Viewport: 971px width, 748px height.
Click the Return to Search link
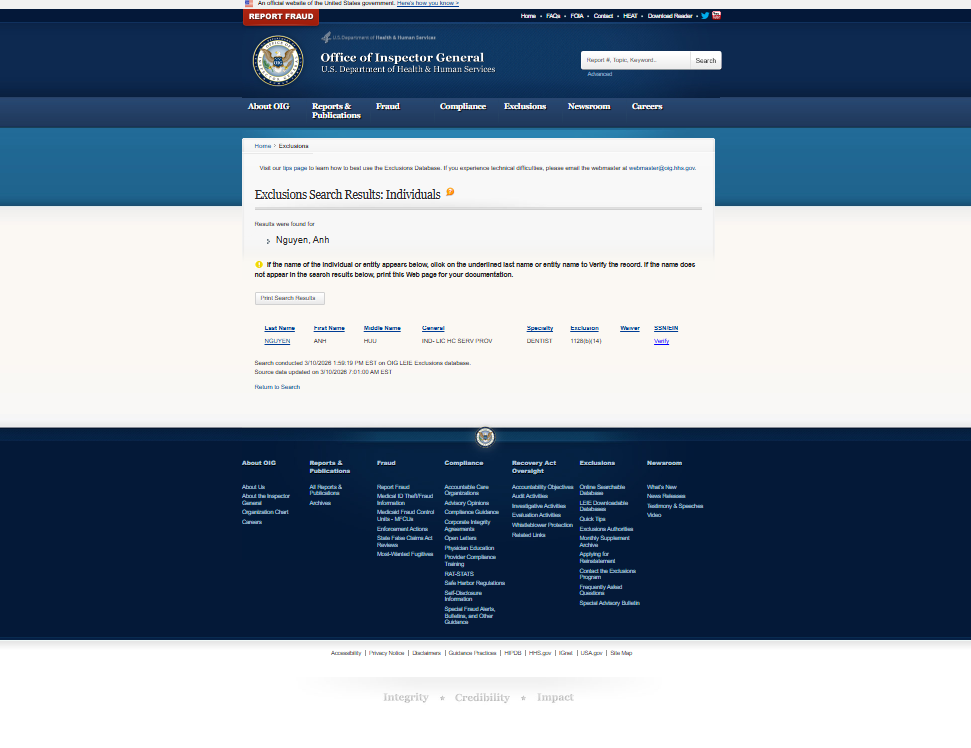pos(276,387)
